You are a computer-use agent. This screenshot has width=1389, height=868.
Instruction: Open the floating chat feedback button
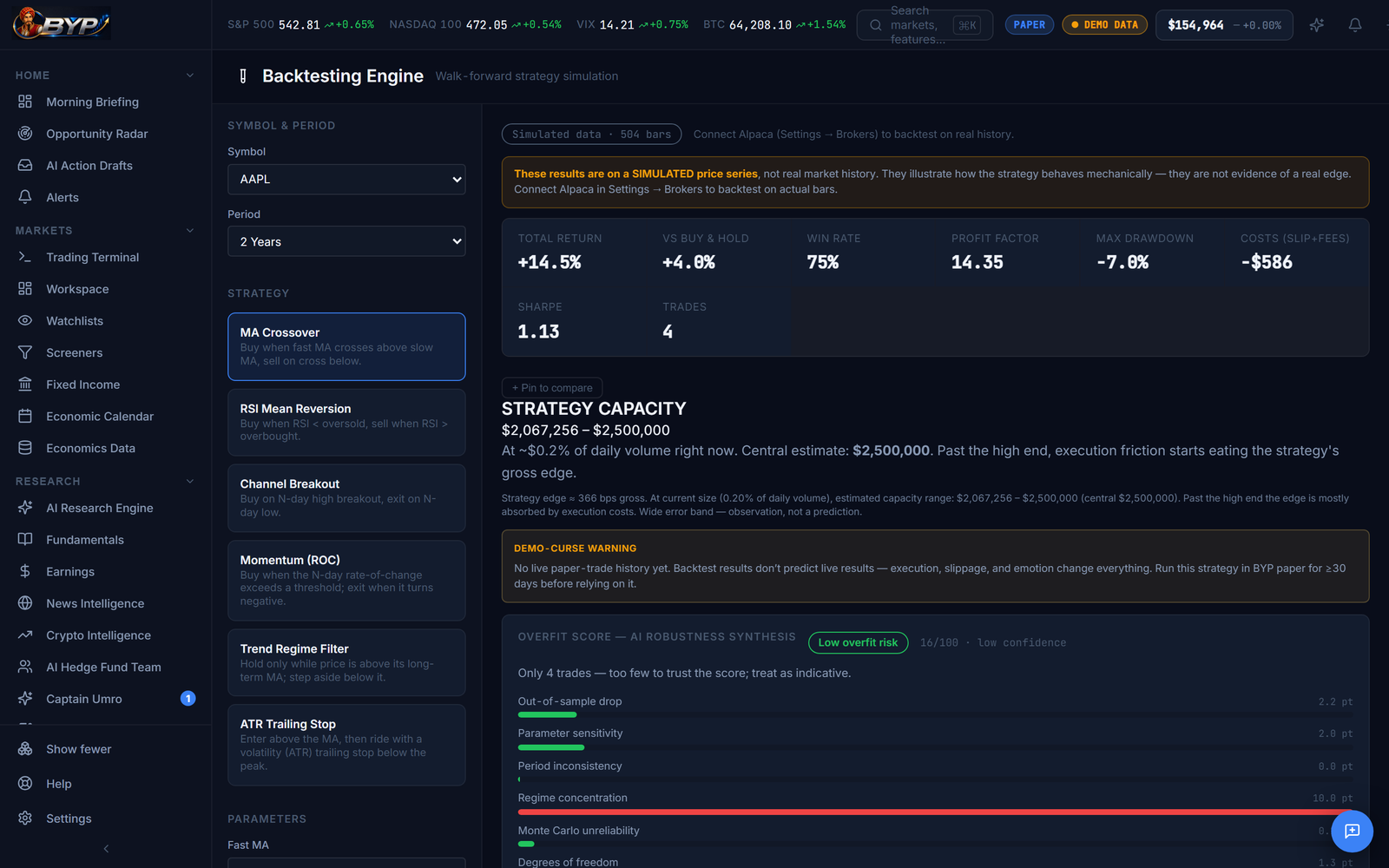pos(1352,832)
